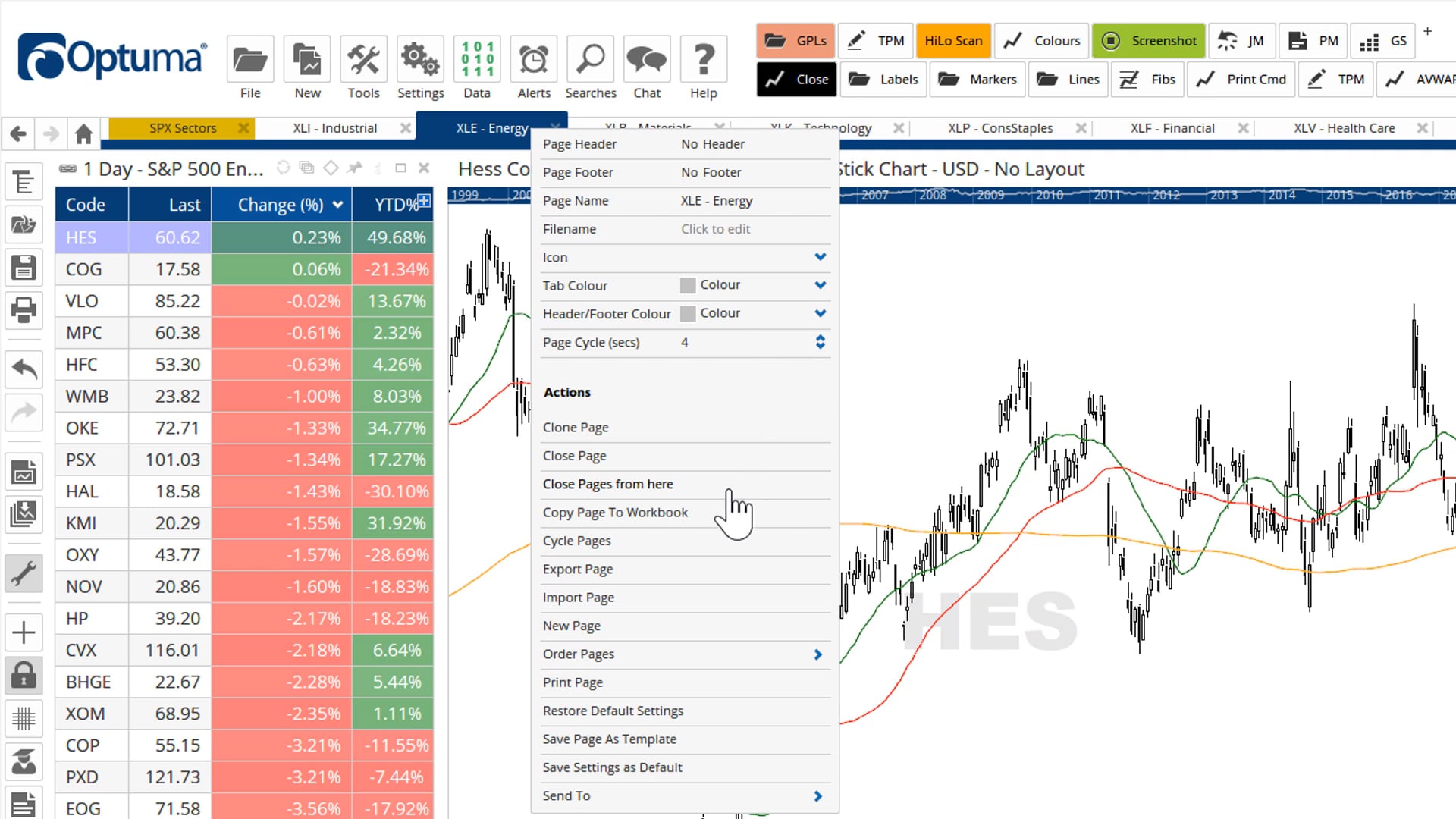
Task: Expand the Order Pages submenu arrow
Action: tap(817, 654)
